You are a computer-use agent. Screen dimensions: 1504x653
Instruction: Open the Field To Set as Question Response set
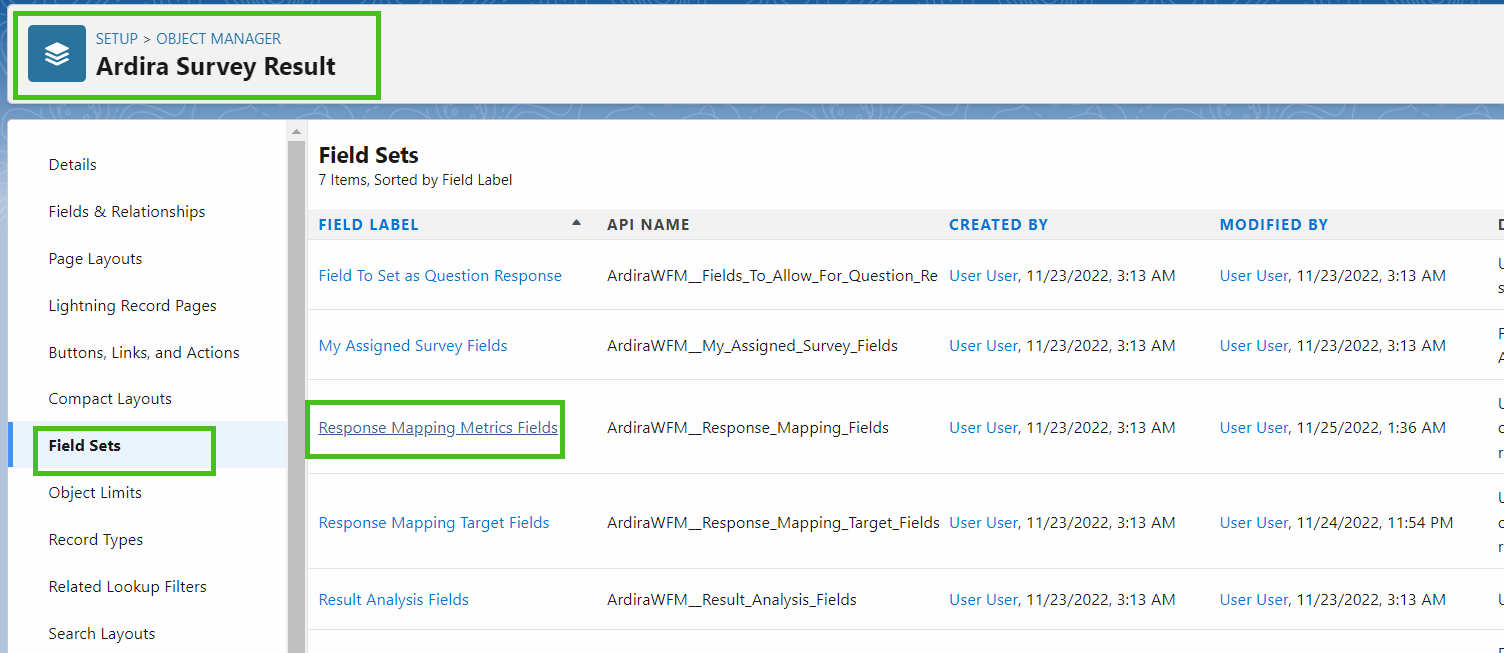pos(440,275)
